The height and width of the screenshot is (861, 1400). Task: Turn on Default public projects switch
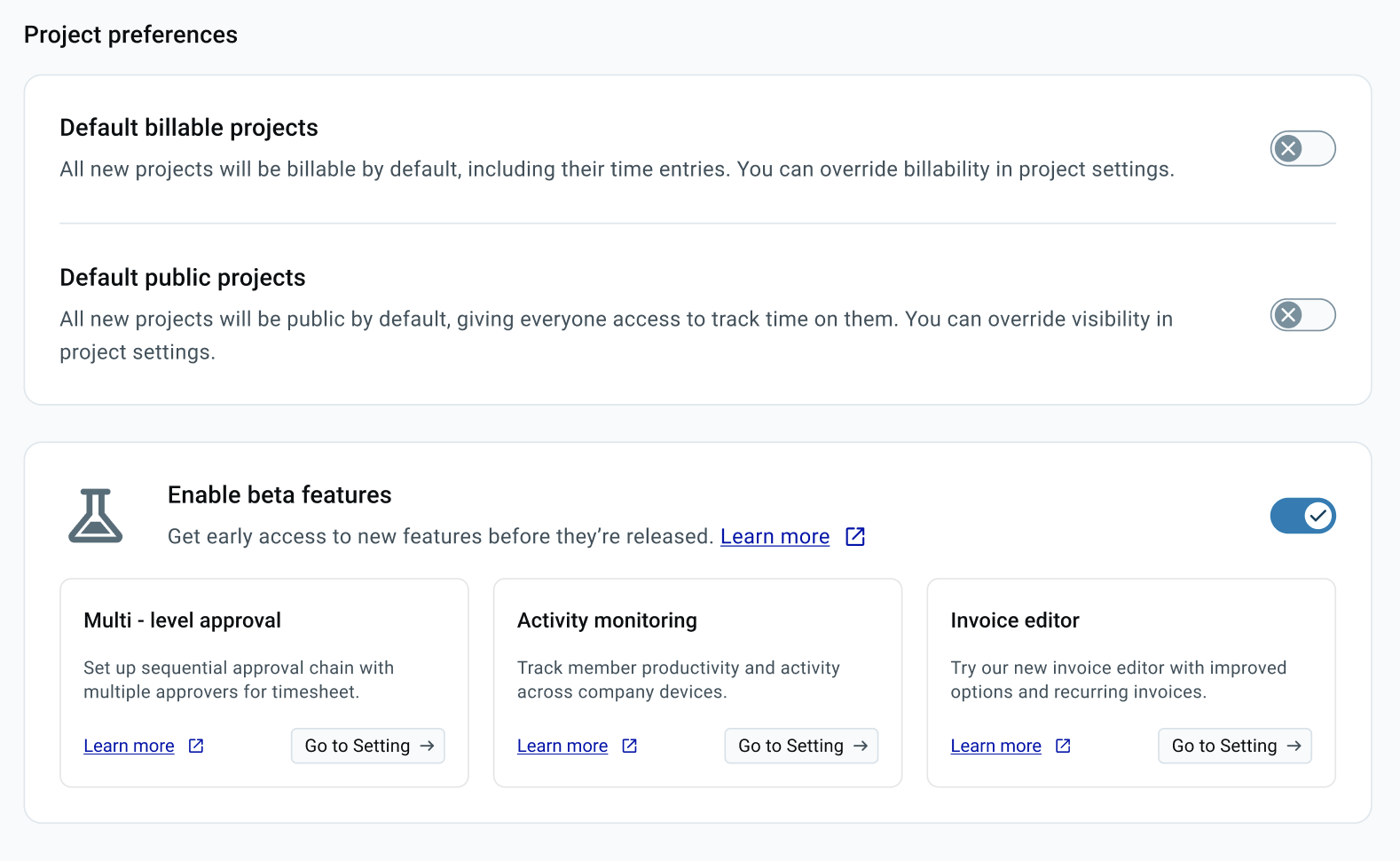coord(1302,314)
